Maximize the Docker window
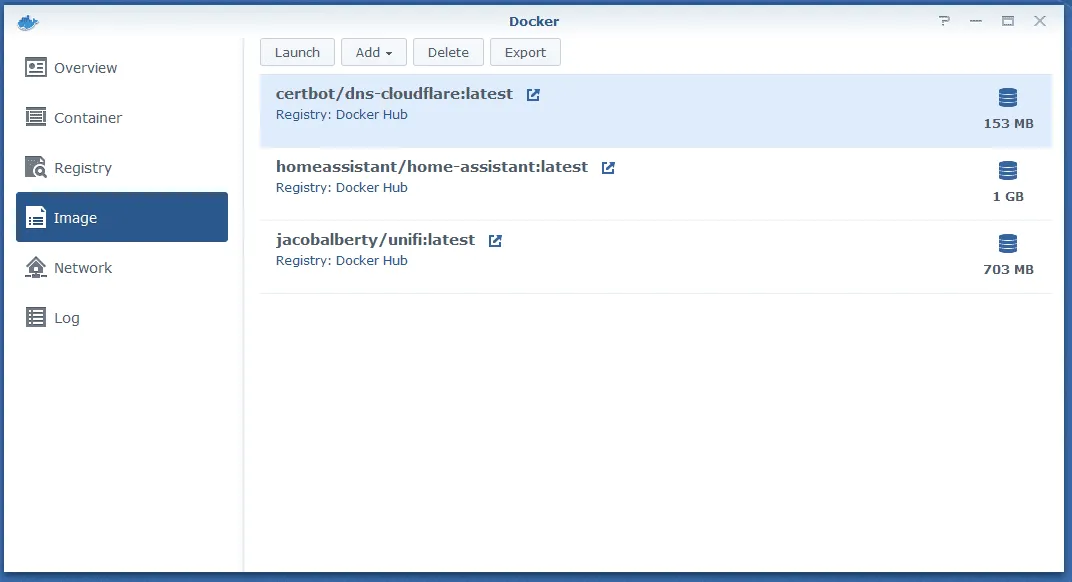The width and height of the screenshot is (1072, 582). [x=1008, y=21]
